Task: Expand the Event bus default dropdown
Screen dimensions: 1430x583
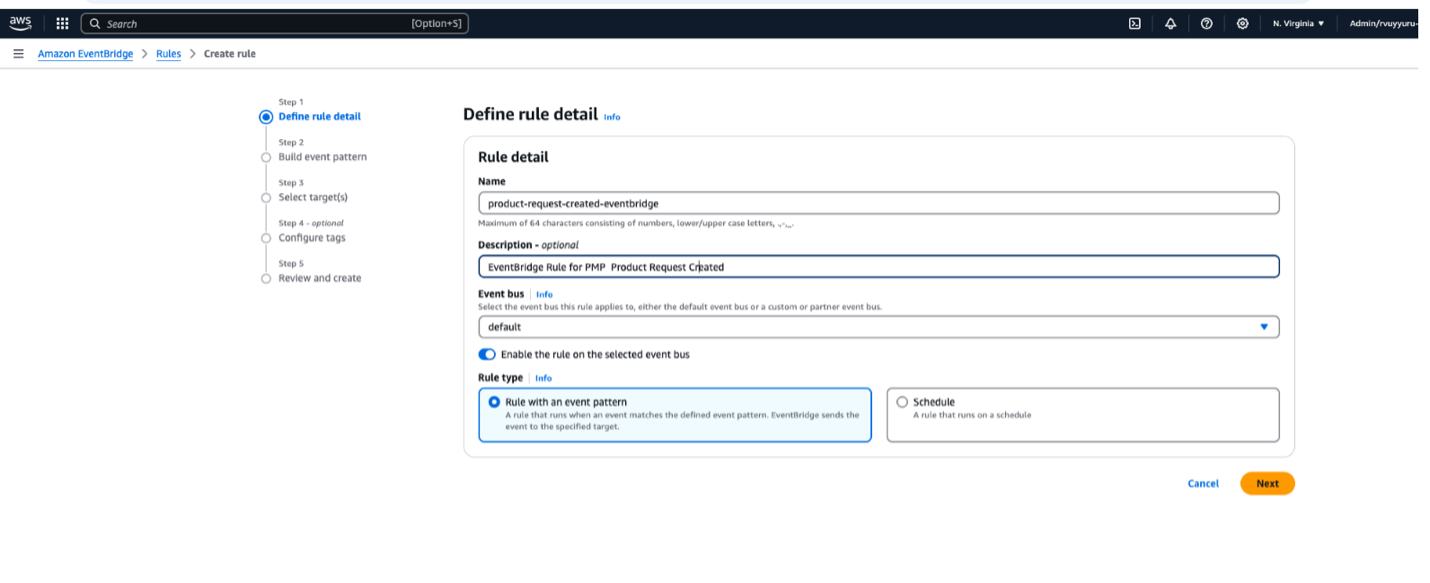Action: [879, 327]
